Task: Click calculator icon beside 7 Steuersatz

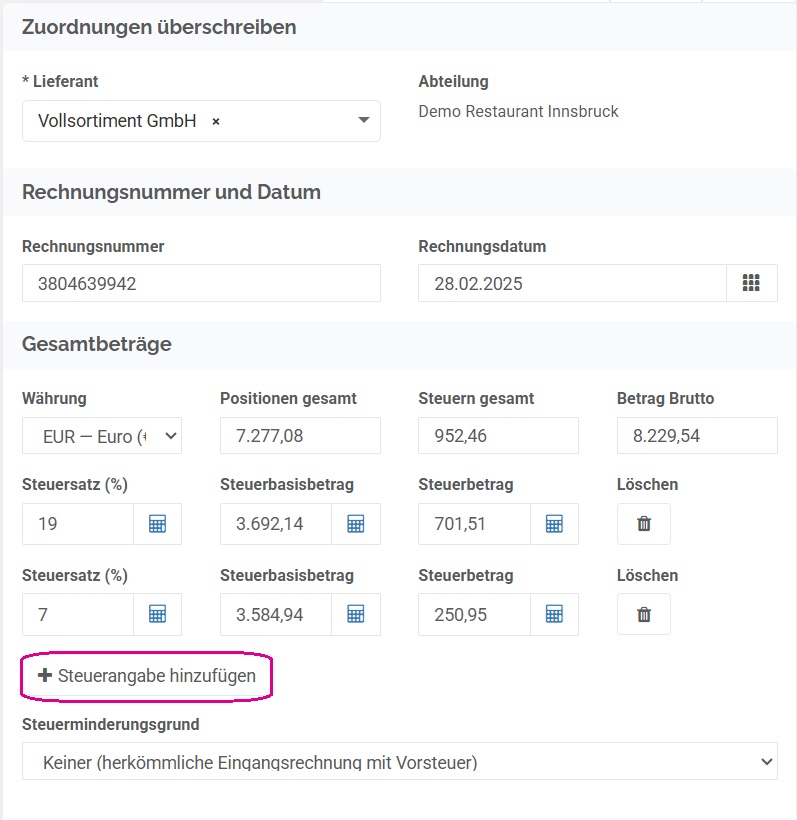Action: pyautogui.click(x=157, y=614)
